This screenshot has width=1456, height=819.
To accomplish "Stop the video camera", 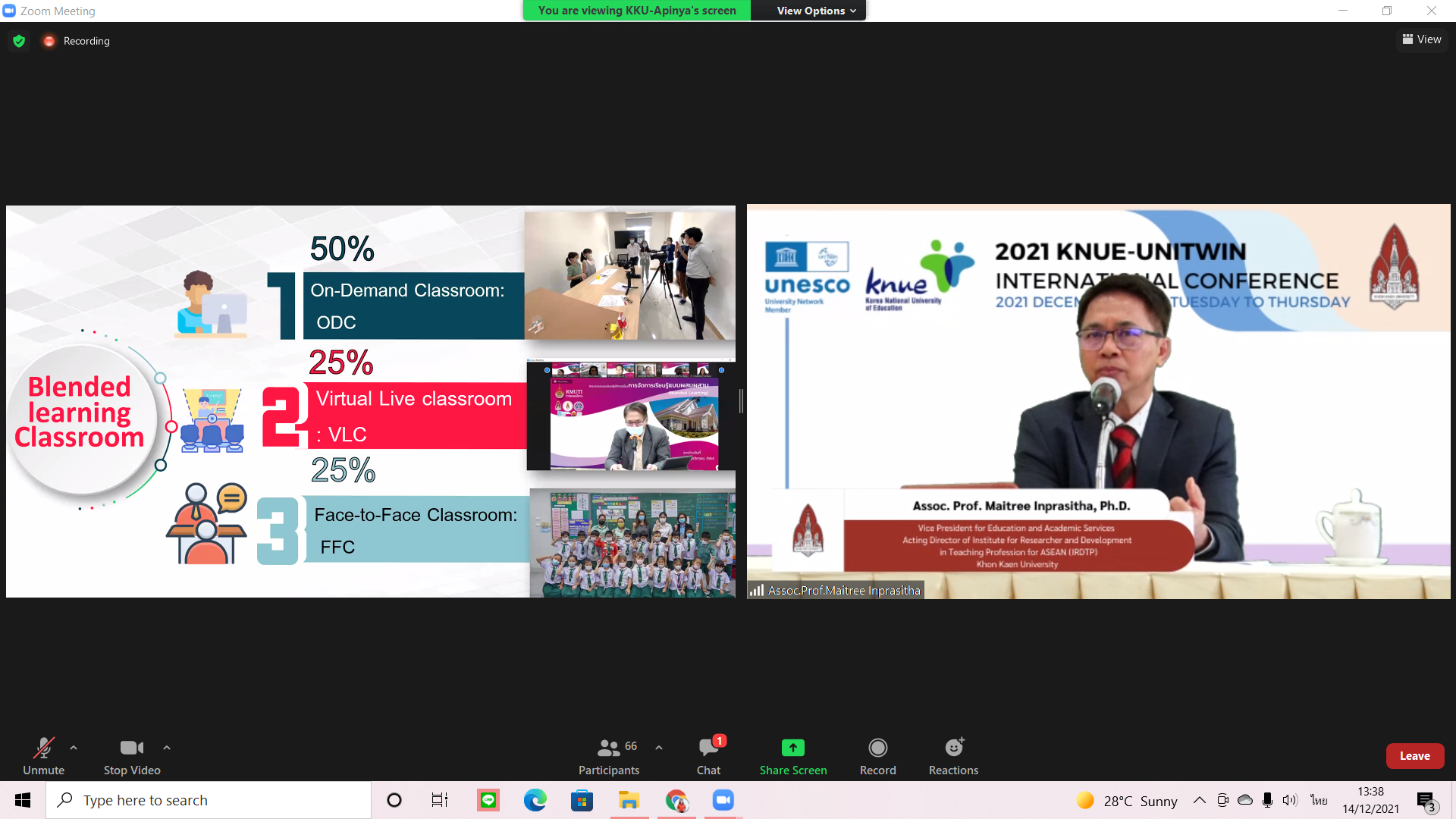I will pyautogui.click(x=132, y=756).
